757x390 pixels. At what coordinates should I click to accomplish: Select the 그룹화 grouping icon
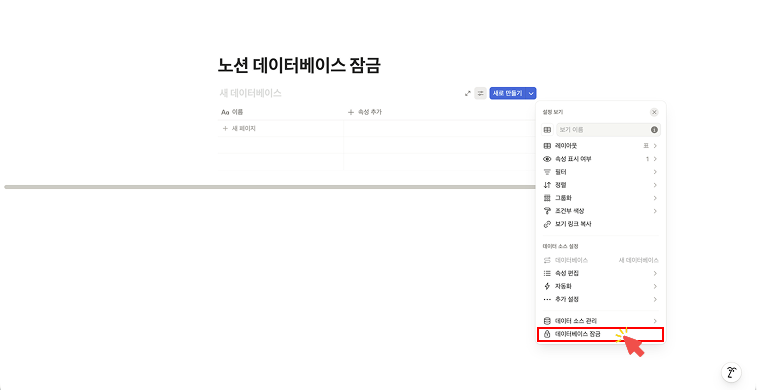point(547,198)
